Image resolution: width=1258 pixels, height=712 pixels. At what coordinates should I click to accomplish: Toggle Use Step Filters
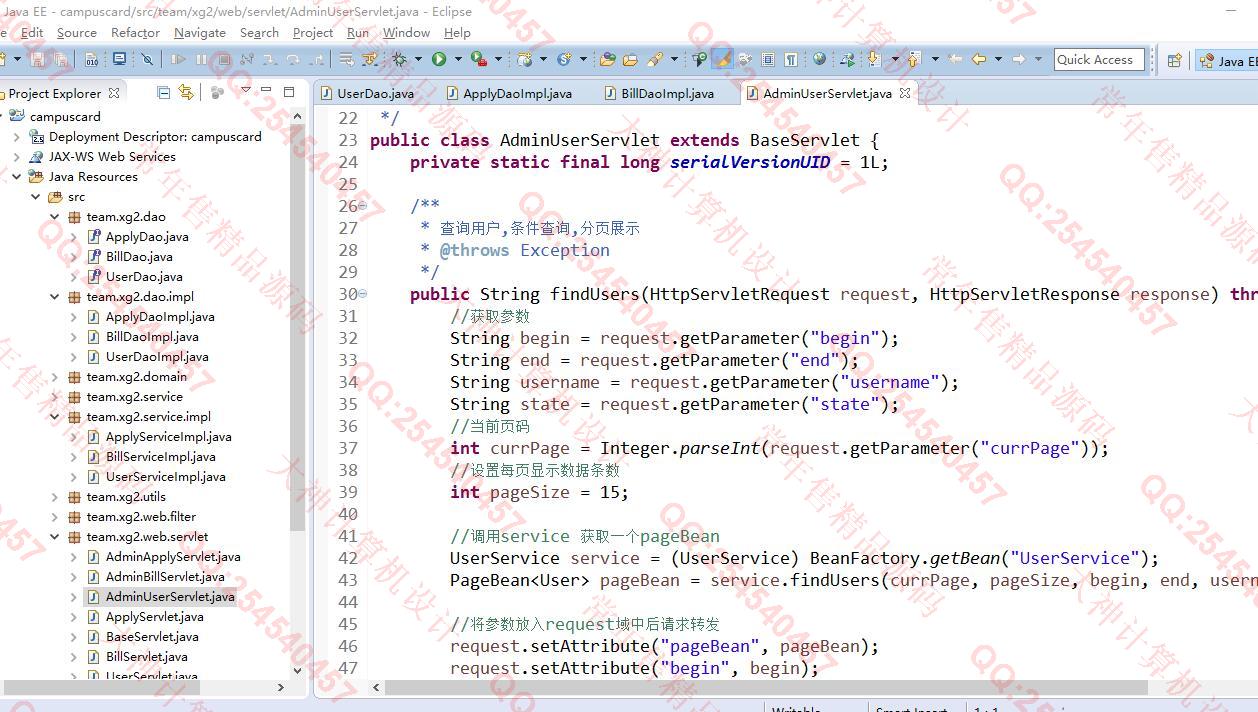(369, 59)
